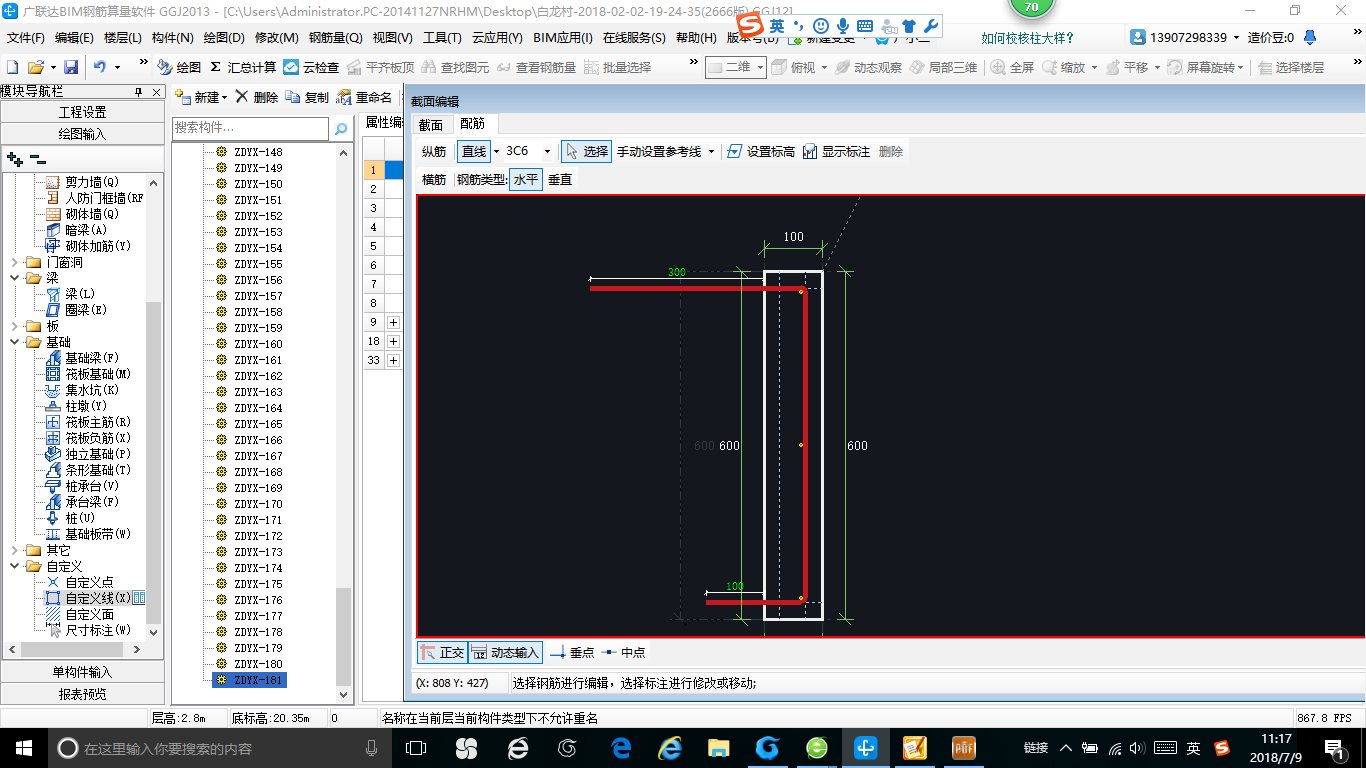Click the open folder icon in toolbar
Screen dimensions: 1366x768
(x=35, y=67)
